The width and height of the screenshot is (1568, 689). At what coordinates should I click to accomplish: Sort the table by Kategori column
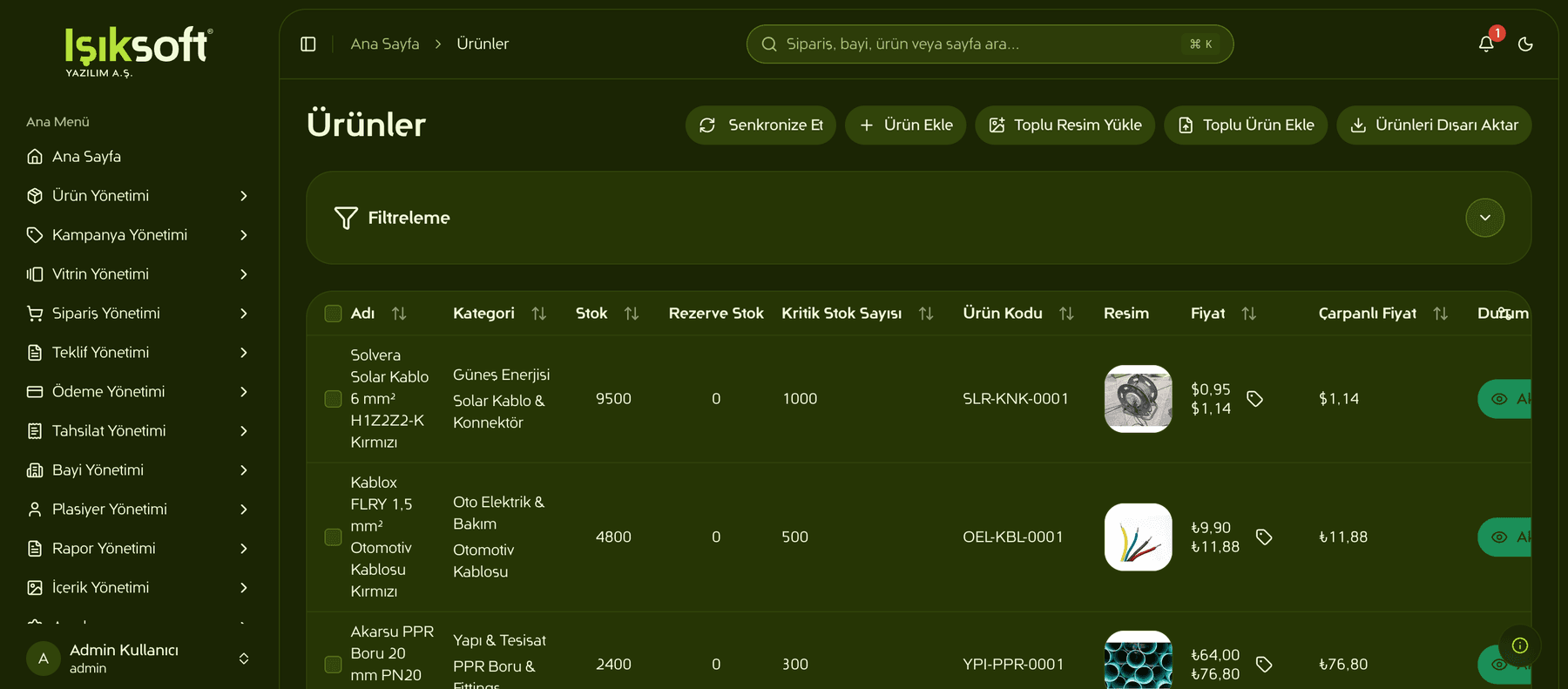pos(539,314)
